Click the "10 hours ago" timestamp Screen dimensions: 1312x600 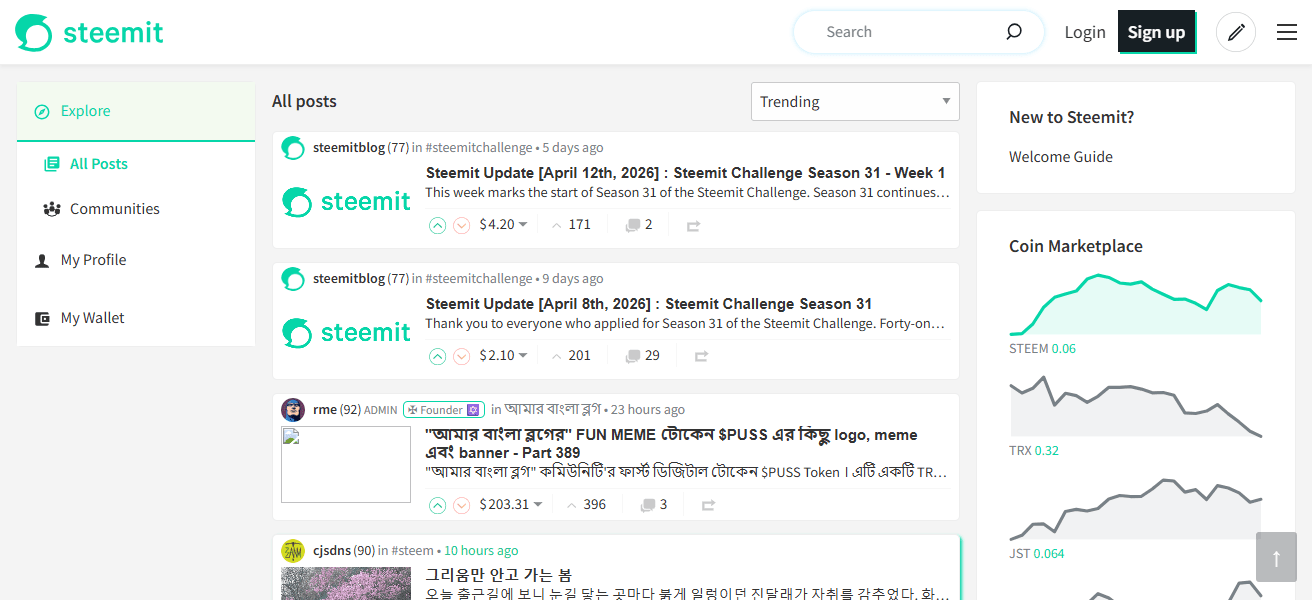pos(481,551)
